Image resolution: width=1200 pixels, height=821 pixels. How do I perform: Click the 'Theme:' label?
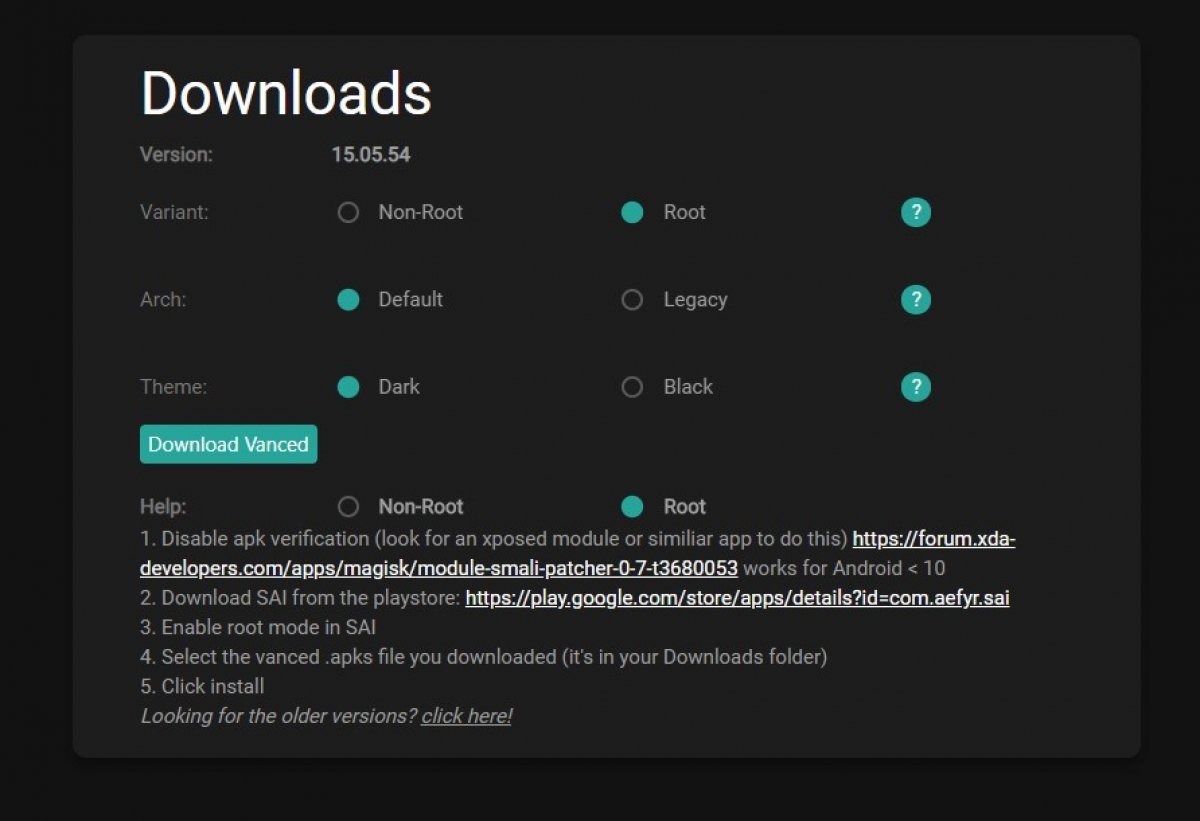(173, 387)
